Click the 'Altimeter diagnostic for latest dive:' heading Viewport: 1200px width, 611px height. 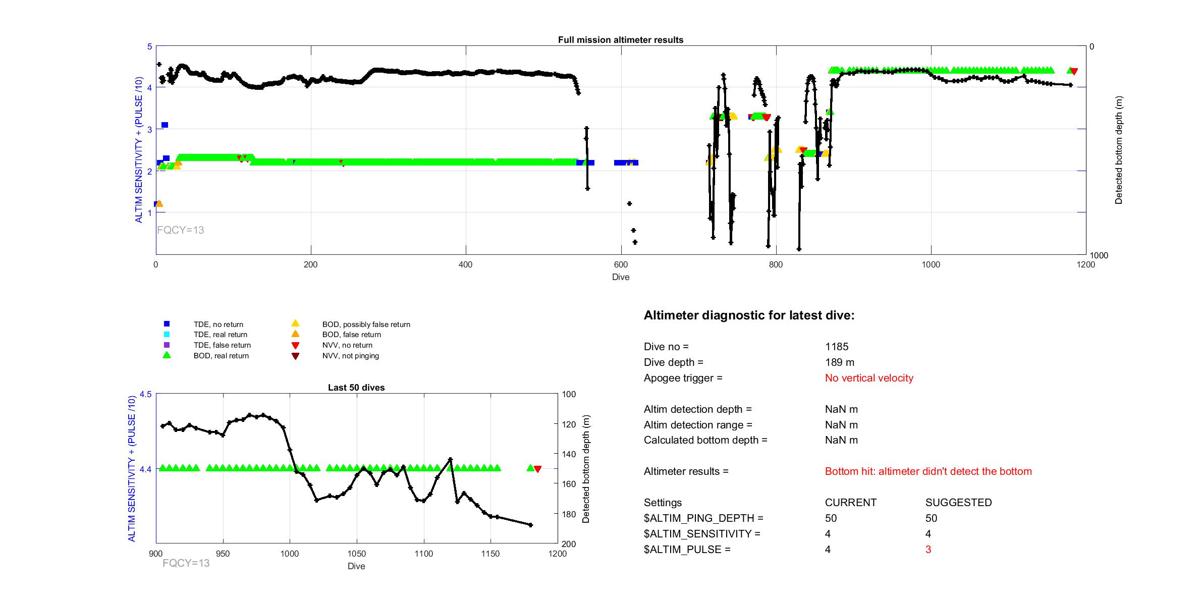[749, 315]
